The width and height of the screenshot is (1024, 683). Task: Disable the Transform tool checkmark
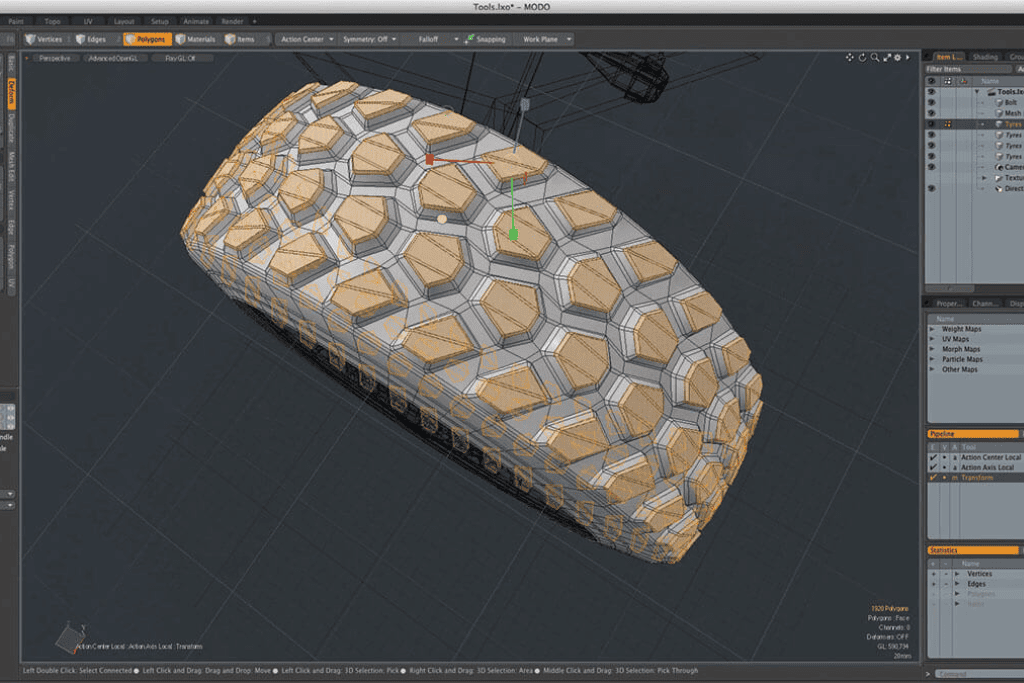tap(933, 478)
